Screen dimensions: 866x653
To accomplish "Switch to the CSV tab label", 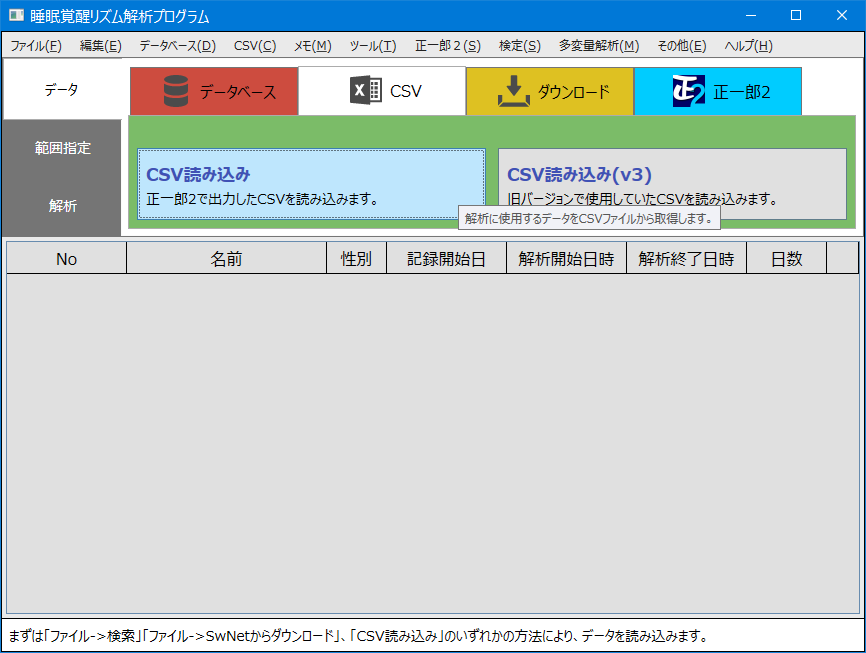I will click(x=406, y=91).
